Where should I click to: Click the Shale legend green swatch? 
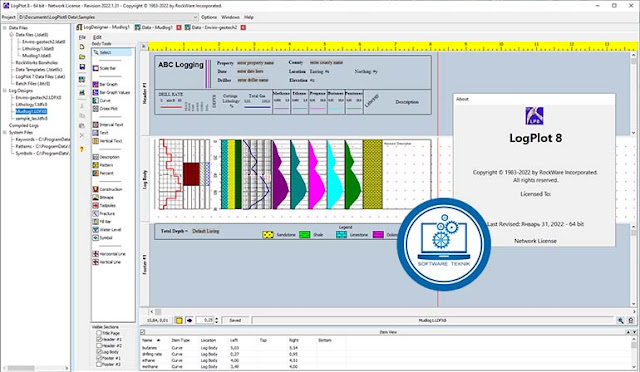(304, 235)
